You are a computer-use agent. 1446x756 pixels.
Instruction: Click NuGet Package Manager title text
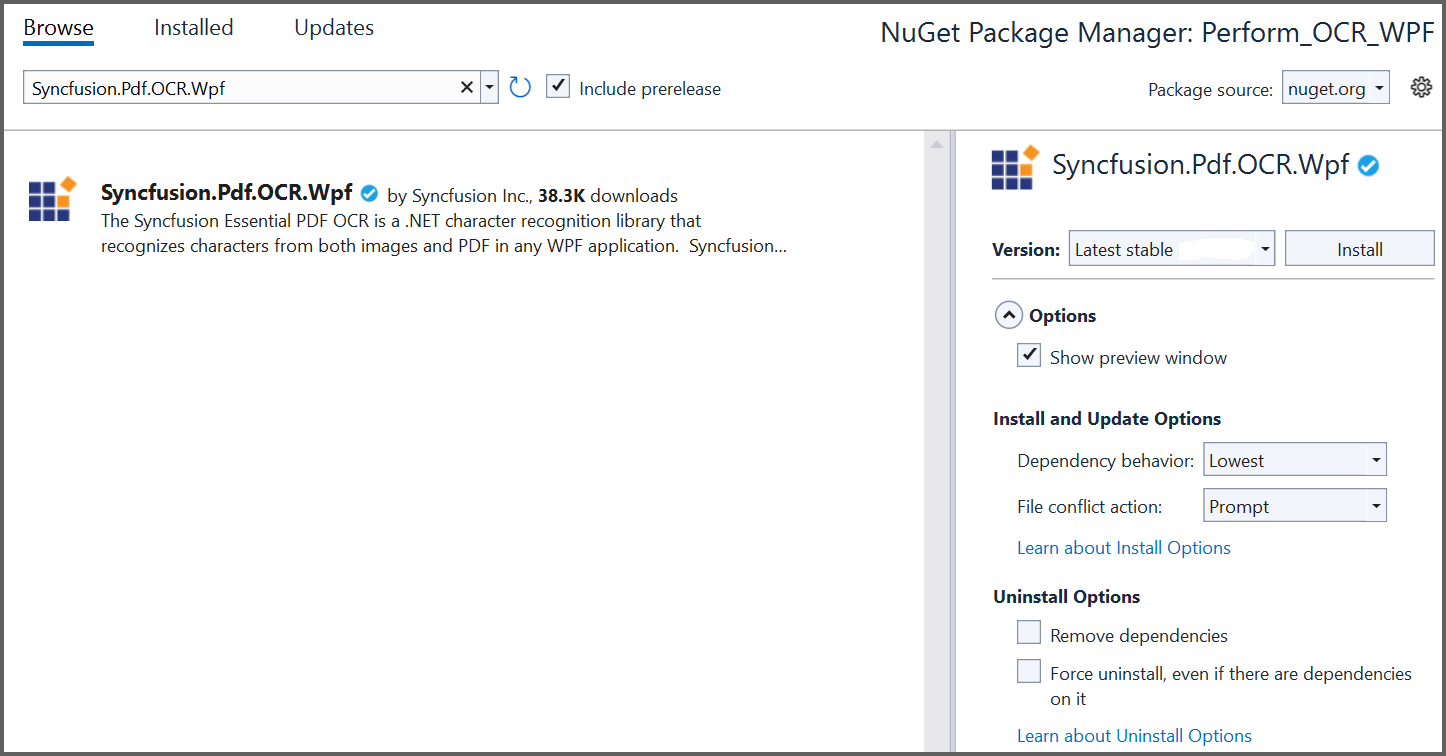pyautogui.click(x=1157, y=33)
